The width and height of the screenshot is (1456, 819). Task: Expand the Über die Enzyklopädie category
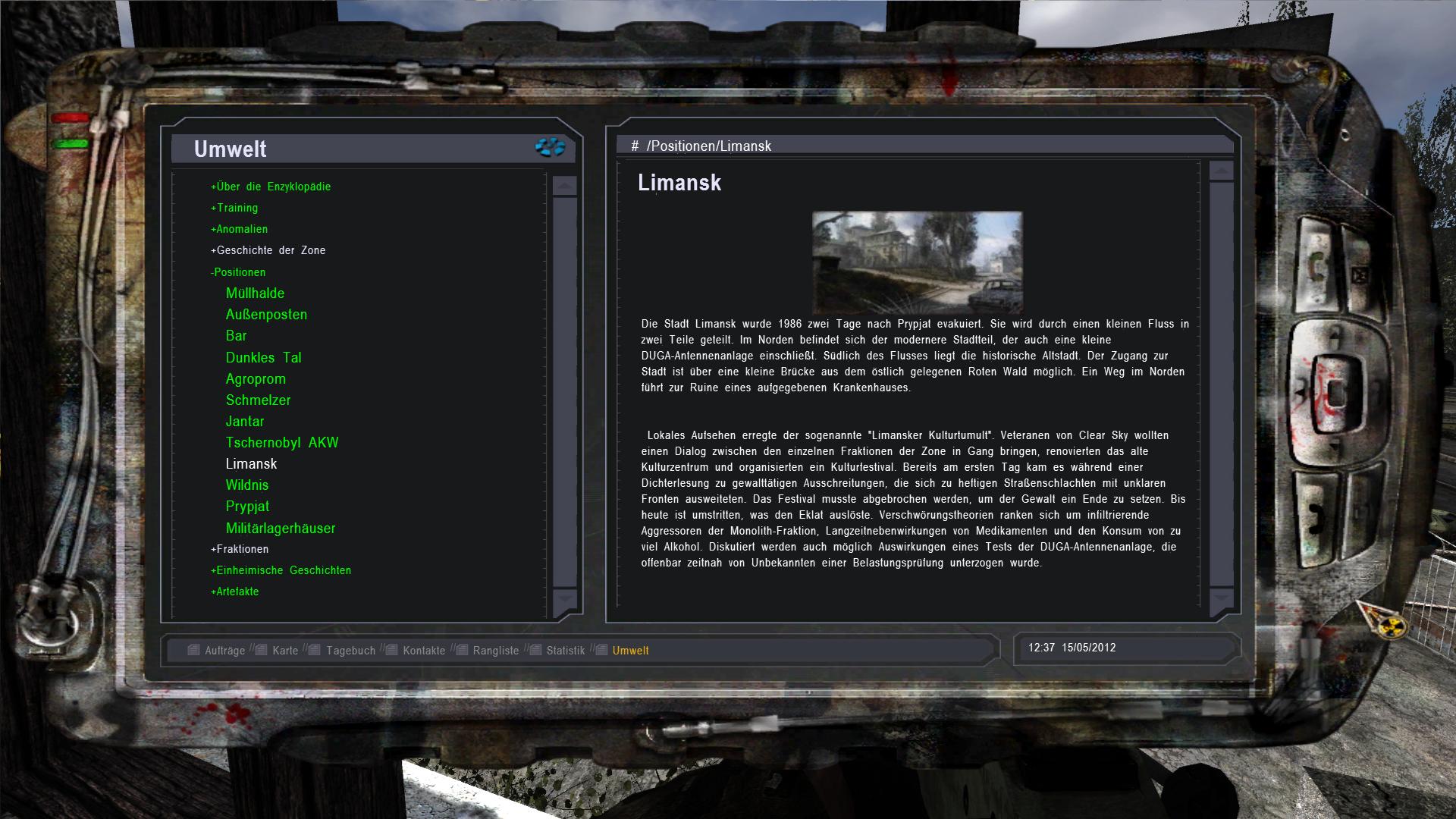[x=271, y=187]
